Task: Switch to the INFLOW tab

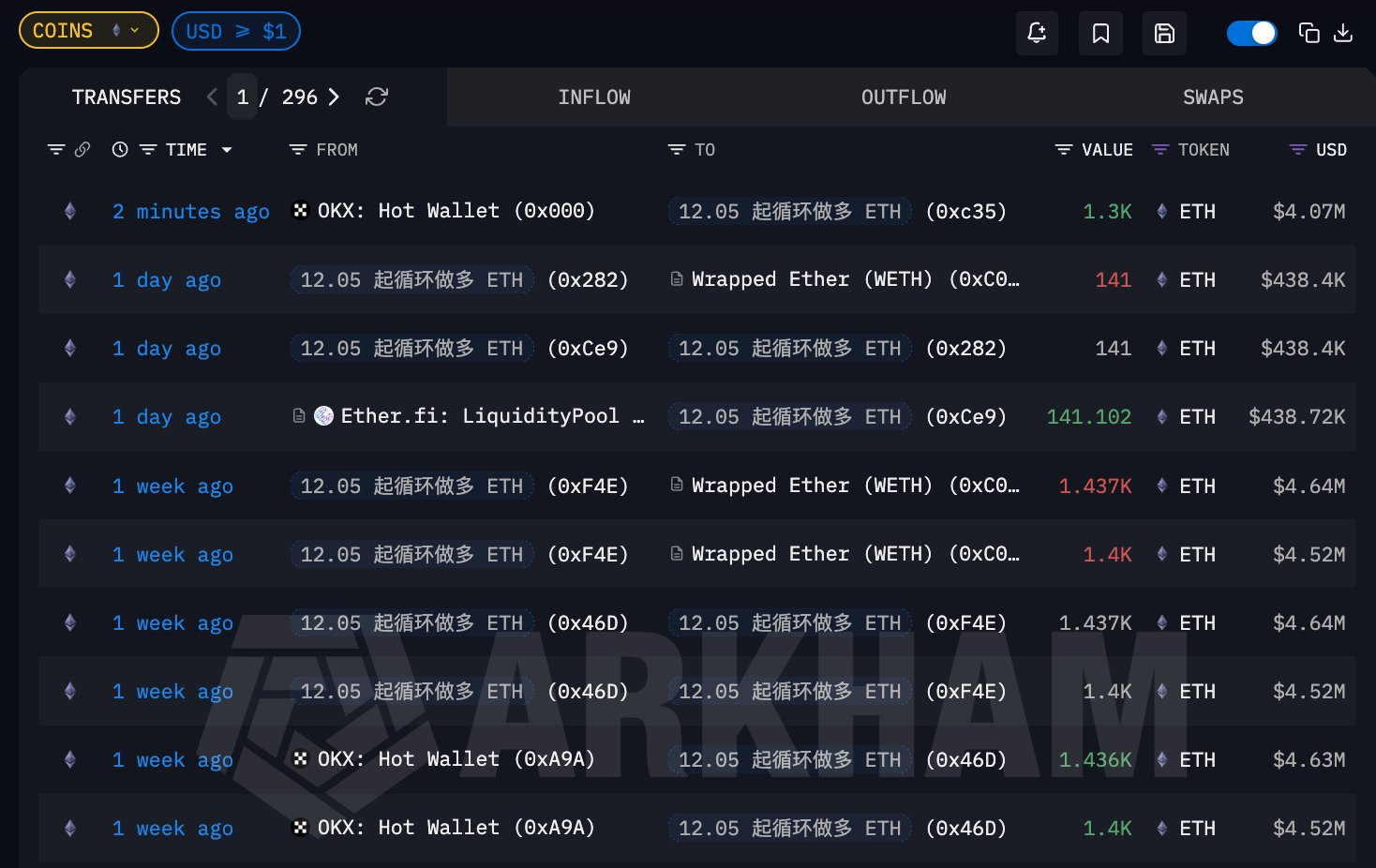Action: click(594, 97)
